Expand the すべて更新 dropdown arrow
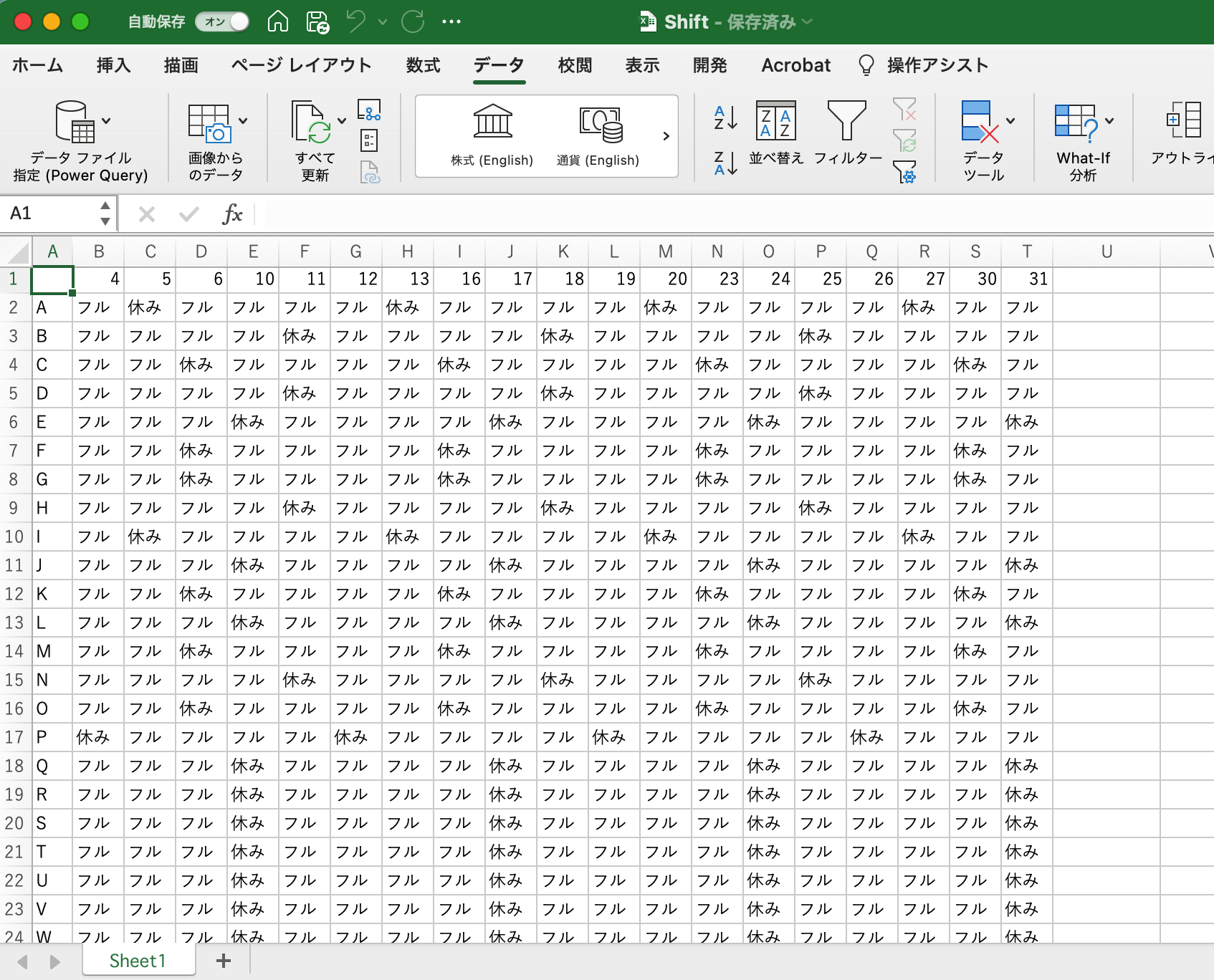The image size is (1214, 980). click(x=342, y=120)
